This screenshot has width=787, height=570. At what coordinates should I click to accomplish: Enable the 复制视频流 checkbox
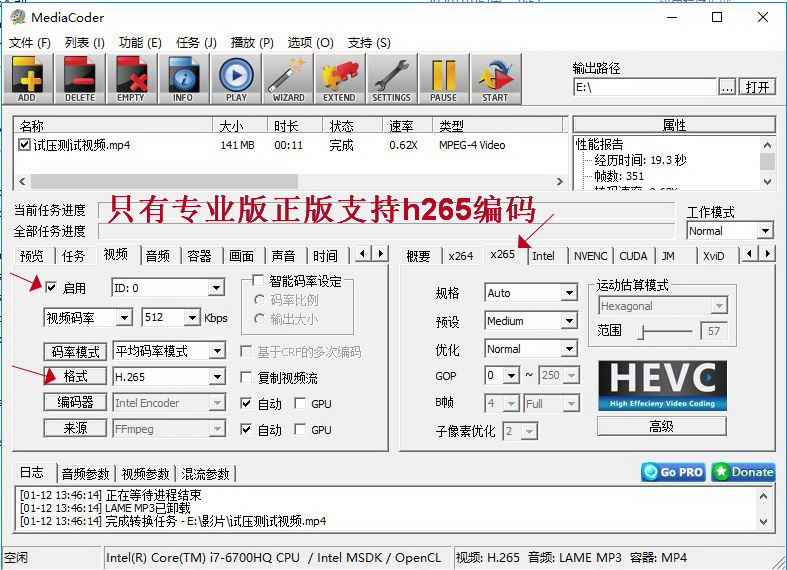[x=248, y=378]
